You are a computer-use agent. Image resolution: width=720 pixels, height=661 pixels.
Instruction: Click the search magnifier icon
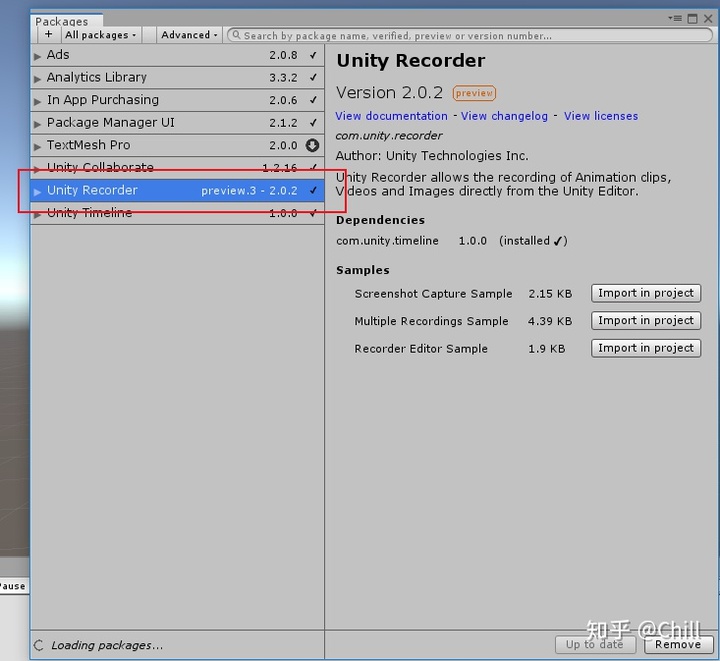pyautogui.click(x=236, y=35)
